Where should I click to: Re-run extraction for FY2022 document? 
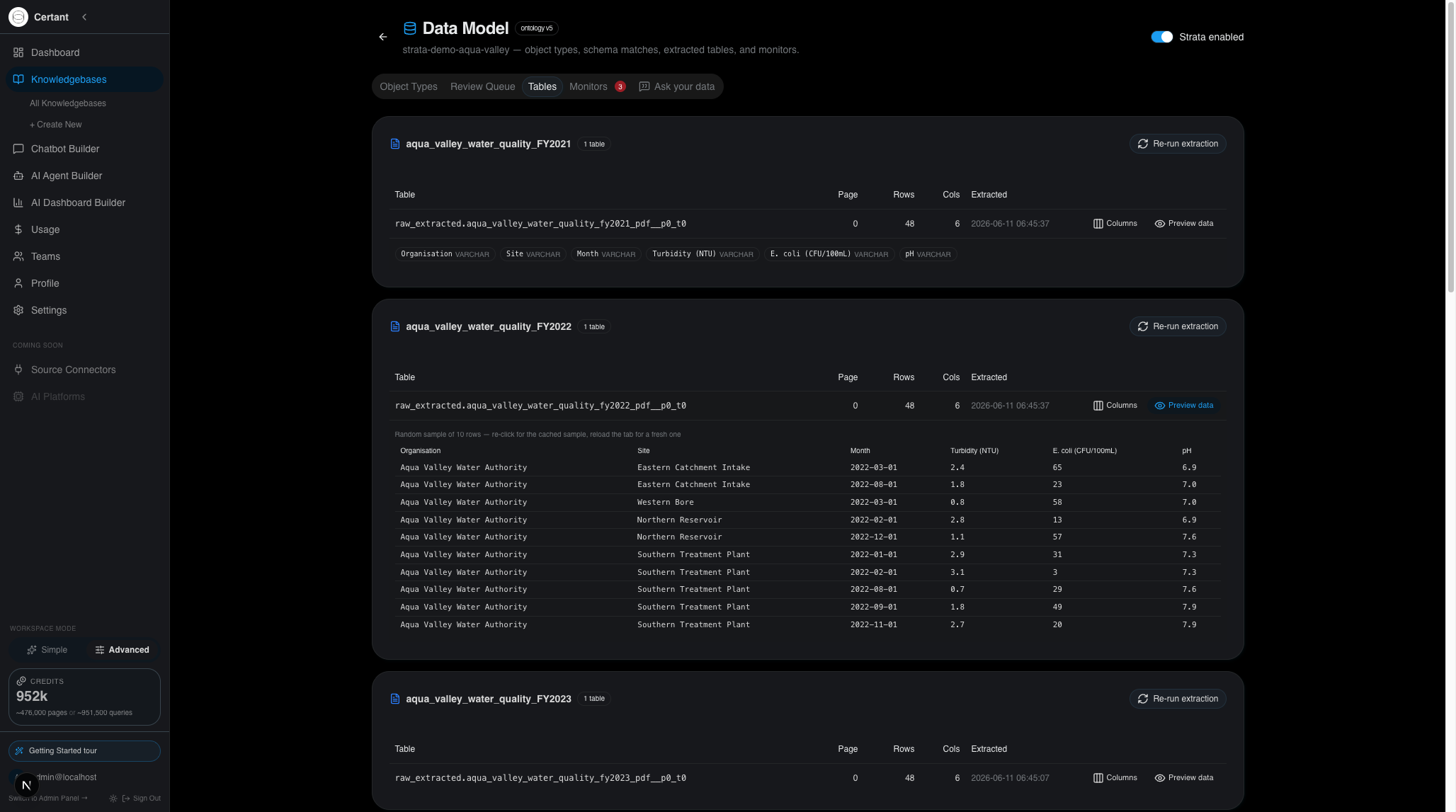tap(1178, 326)
